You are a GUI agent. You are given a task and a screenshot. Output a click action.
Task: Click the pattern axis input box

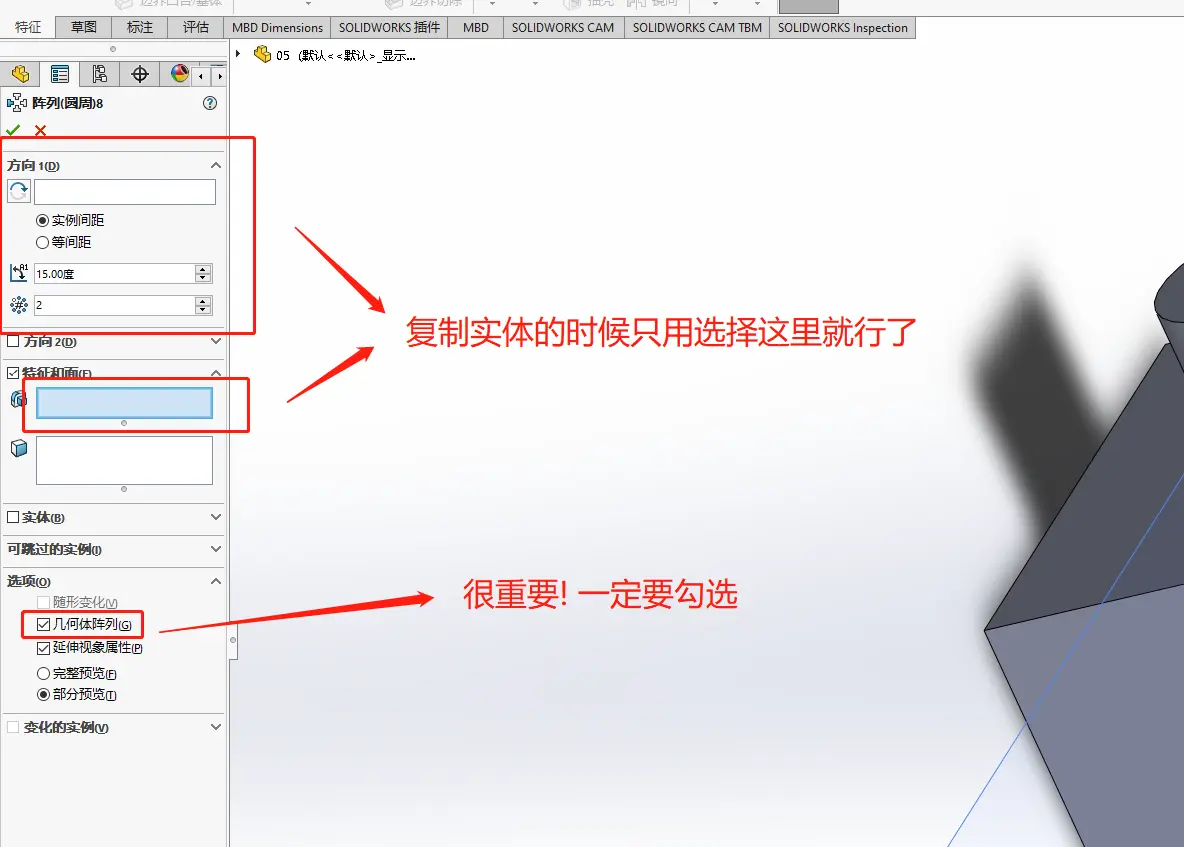tap(125, 192)
